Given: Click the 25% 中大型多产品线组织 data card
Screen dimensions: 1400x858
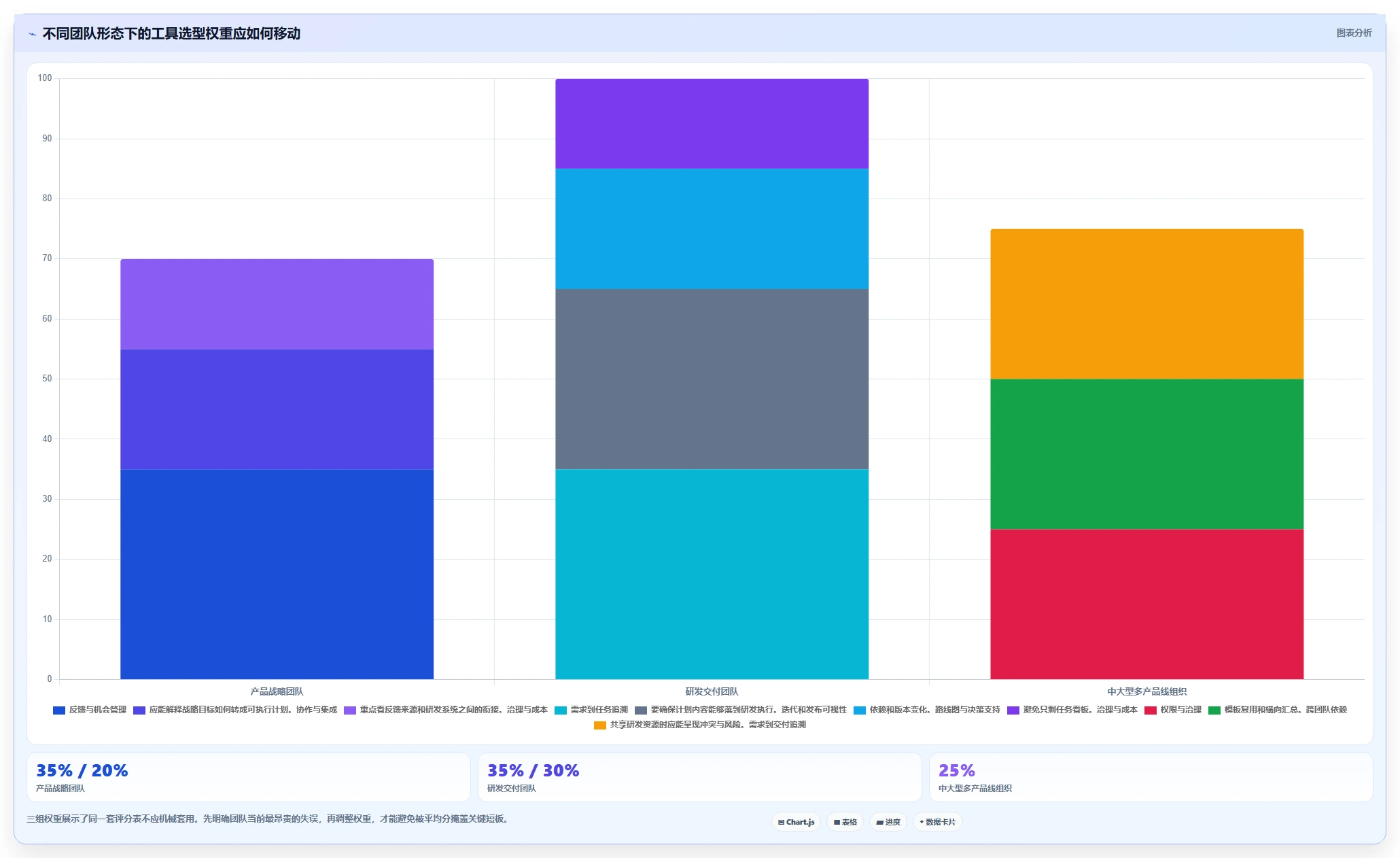Looking at the screenshot, I should click(x=1151, y=777).
